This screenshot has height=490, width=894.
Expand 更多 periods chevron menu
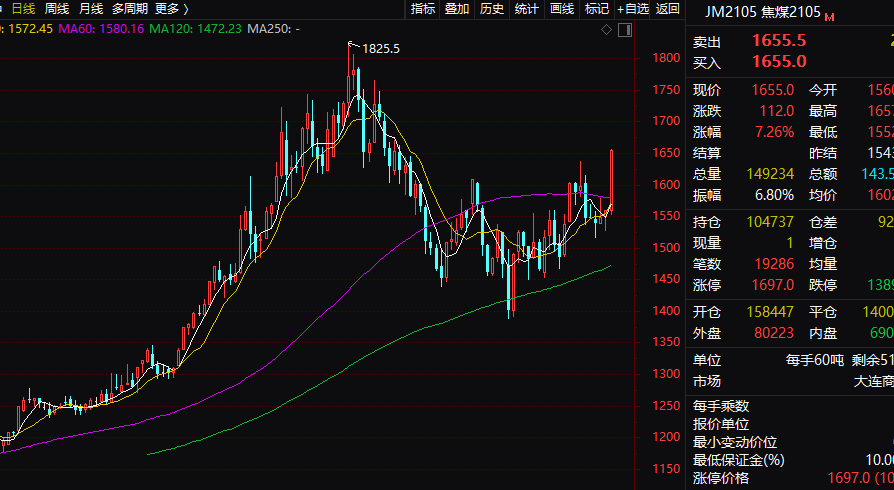tap(172, 9)
